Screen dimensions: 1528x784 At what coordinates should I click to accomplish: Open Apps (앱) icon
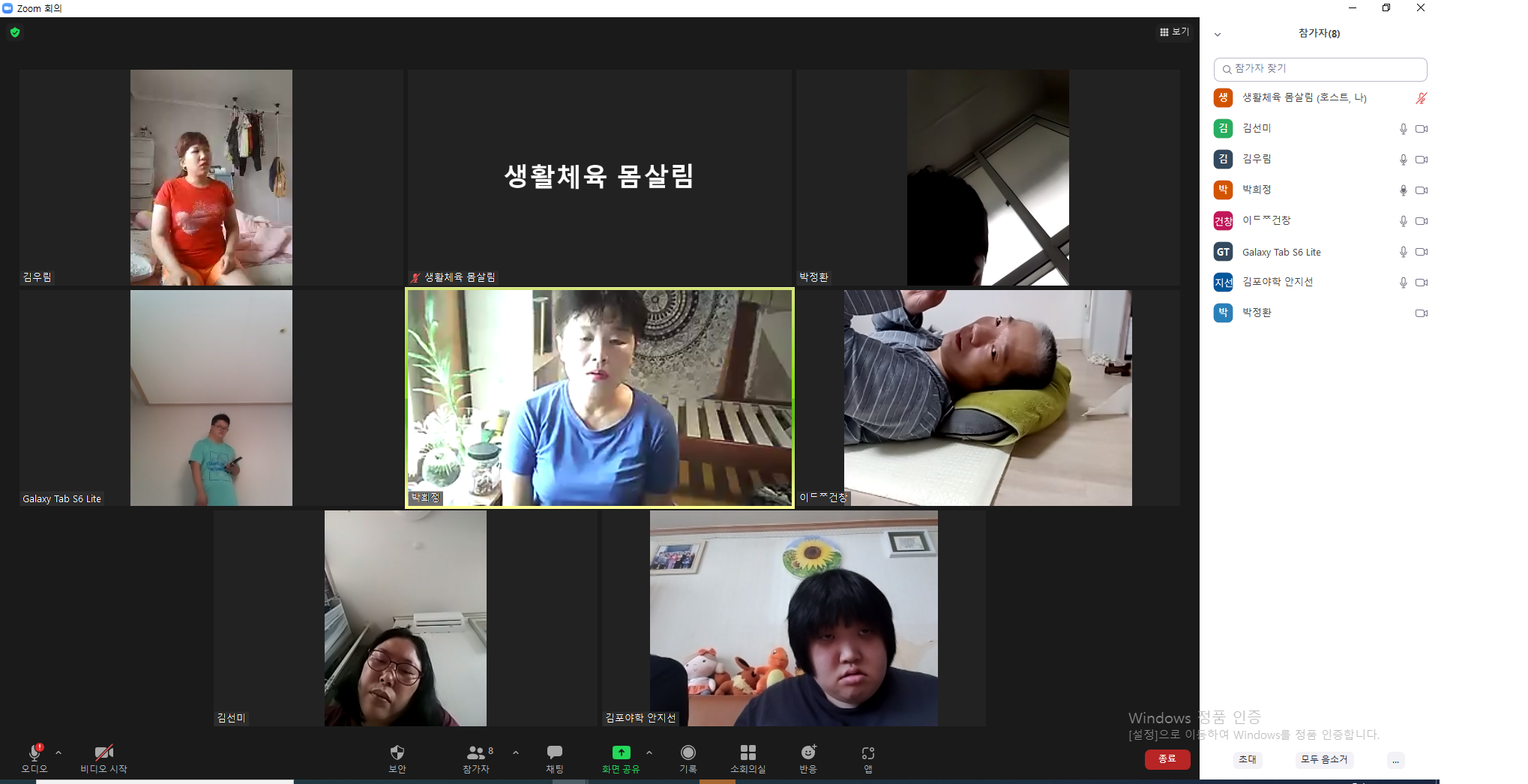pos(868,759)
